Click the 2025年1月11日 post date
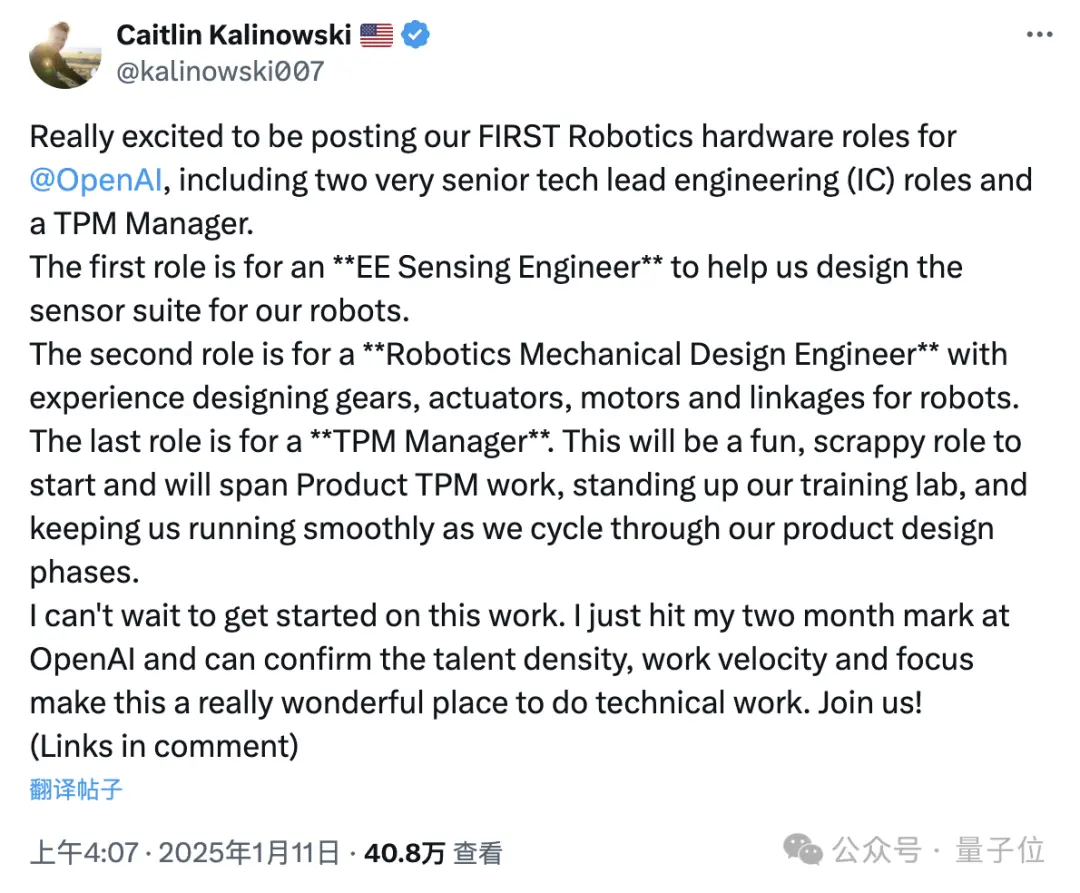Image resolution: width=1080 pixels, height=893 pixels. 249,853
